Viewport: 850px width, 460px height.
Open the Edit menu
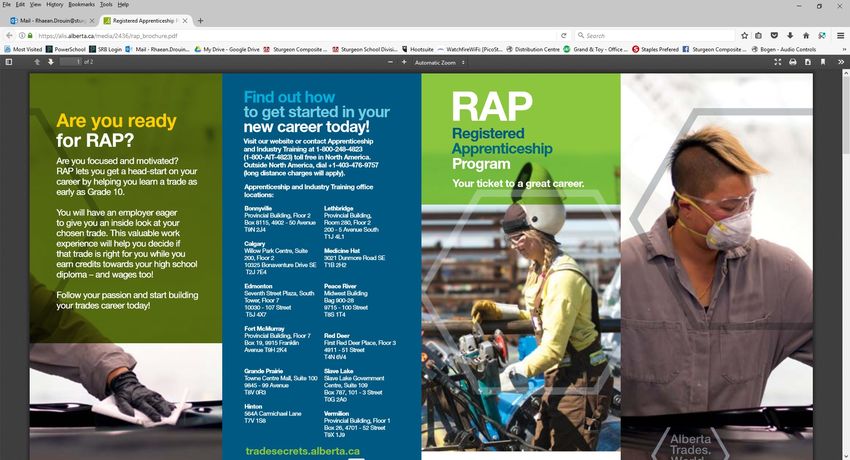tap(20, 4)
